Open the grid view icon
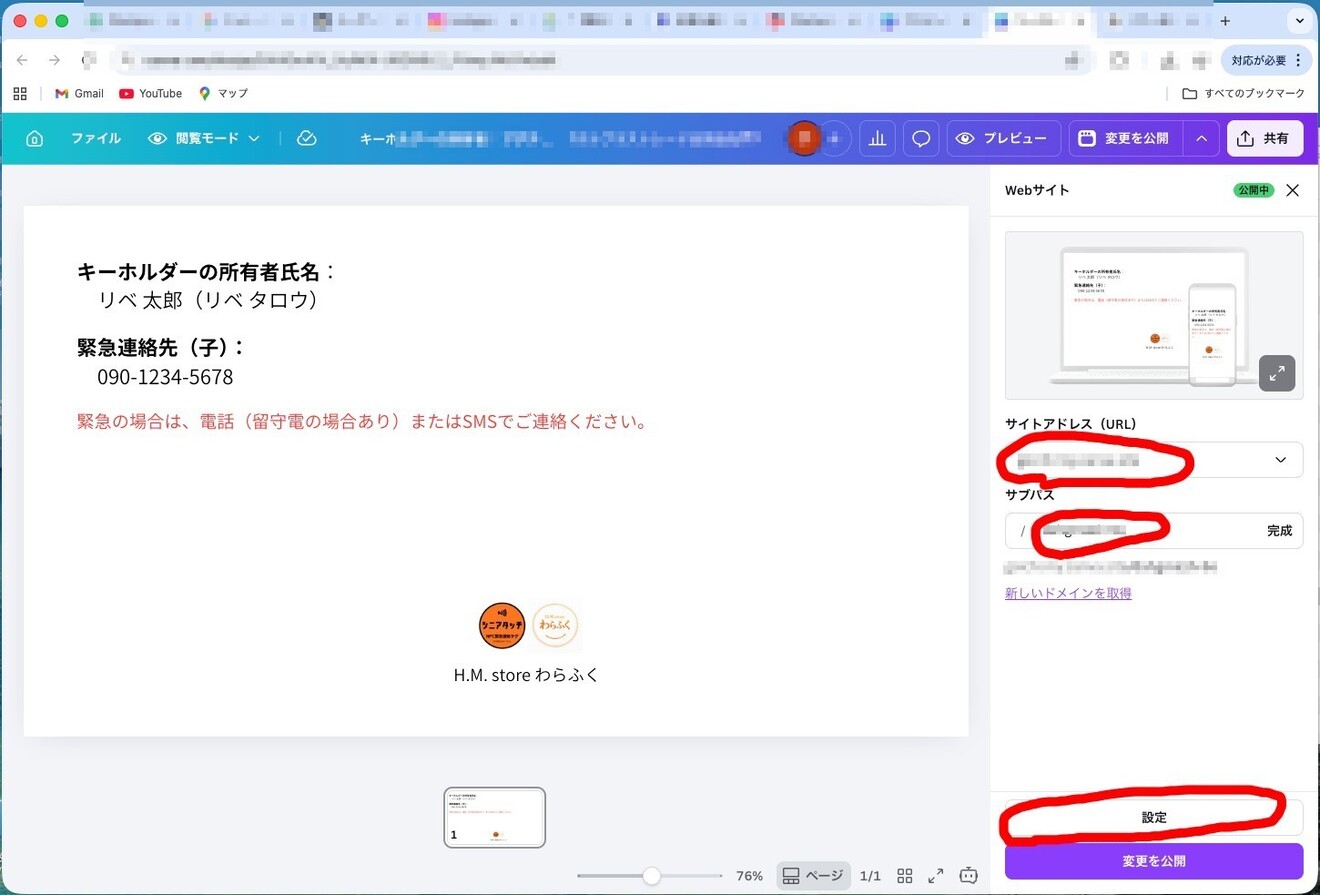 tap(905, 876)
